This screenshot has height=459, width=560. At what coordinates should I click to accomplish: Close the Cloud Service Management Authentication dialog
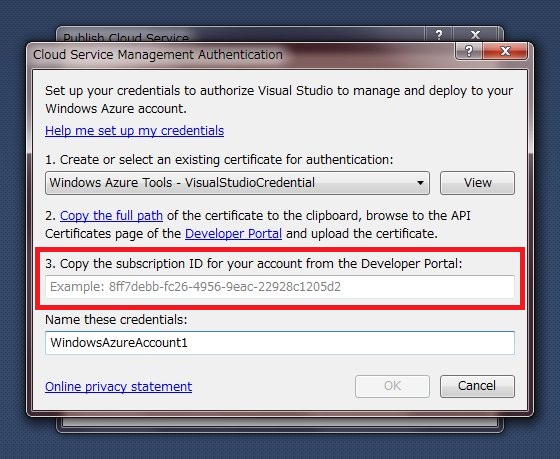tap(505, 51)
